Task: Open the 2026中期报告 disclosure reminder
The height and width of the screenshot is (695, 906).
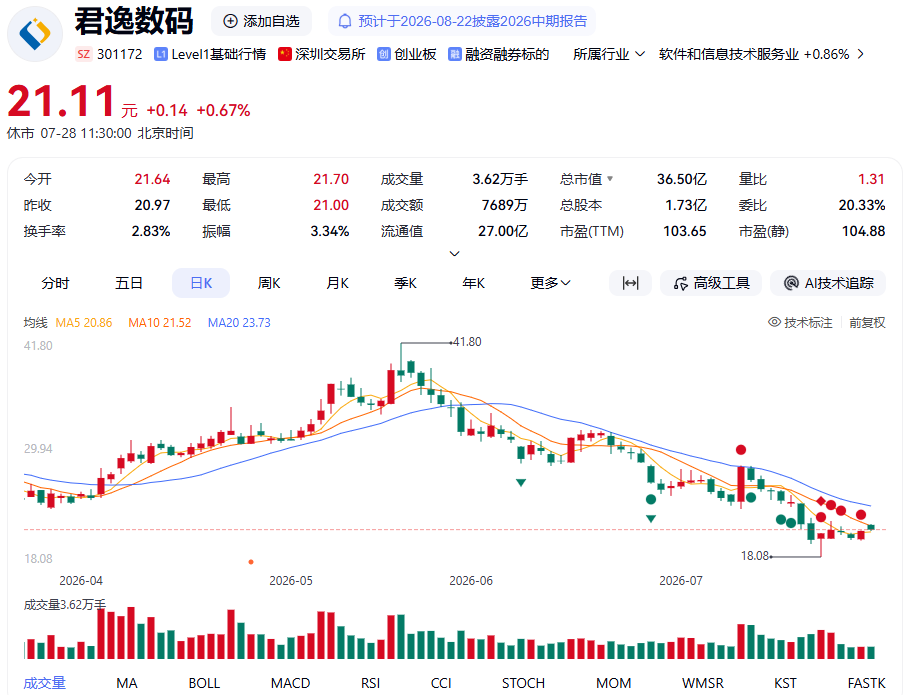Action: point(462,21)
